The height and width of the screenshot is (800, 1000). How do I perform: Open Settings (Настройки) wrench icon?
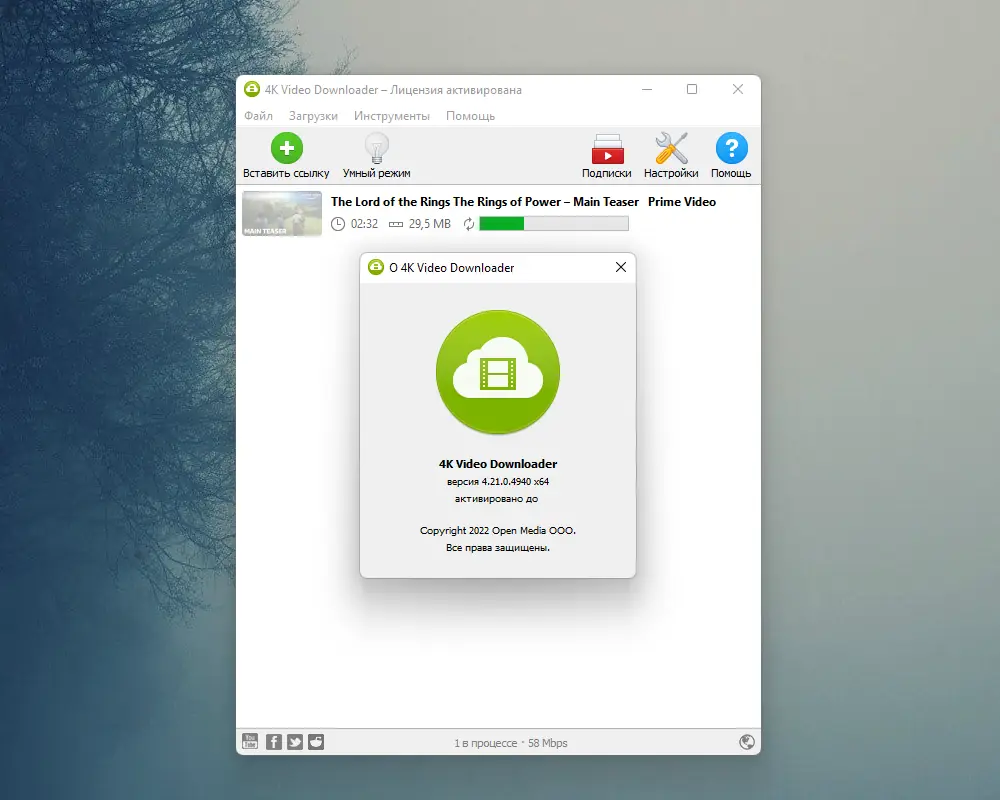coord(671,148)
